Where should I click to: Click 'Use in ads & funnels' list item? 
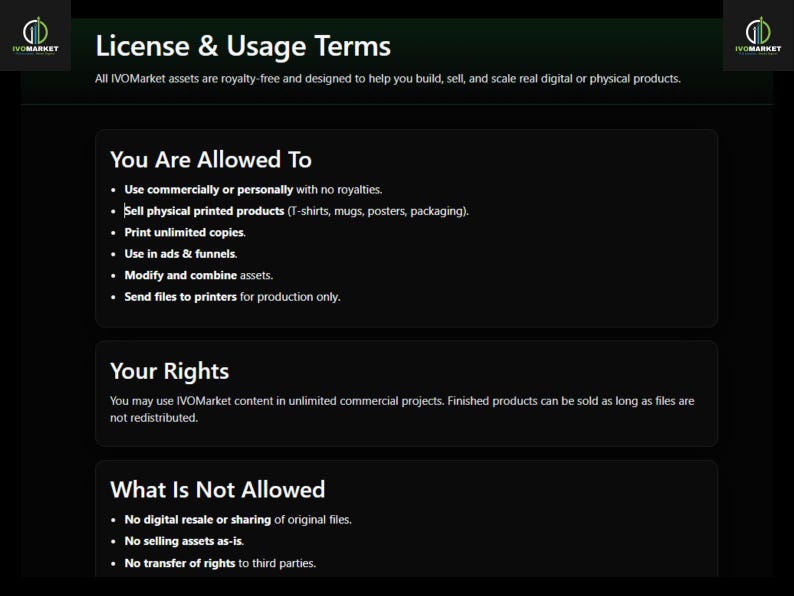point(181,254)
